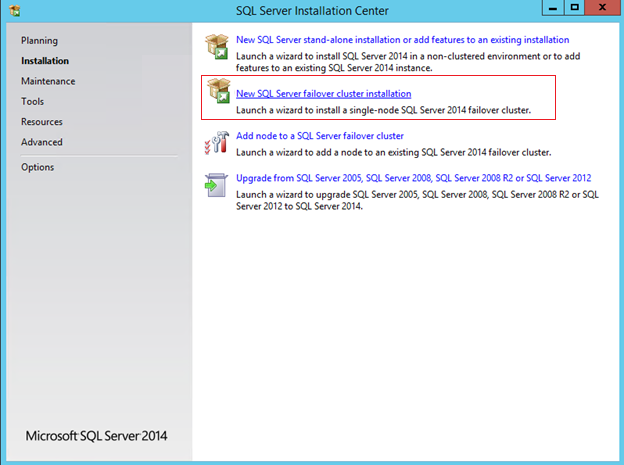Click the Add node tools icon
624x465 pixels.
click(217, 143)
